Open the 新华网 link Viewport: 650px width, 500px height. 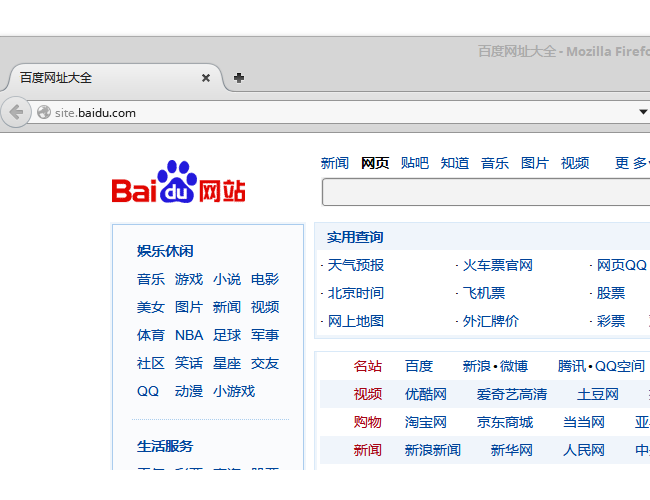click(512, 450)
